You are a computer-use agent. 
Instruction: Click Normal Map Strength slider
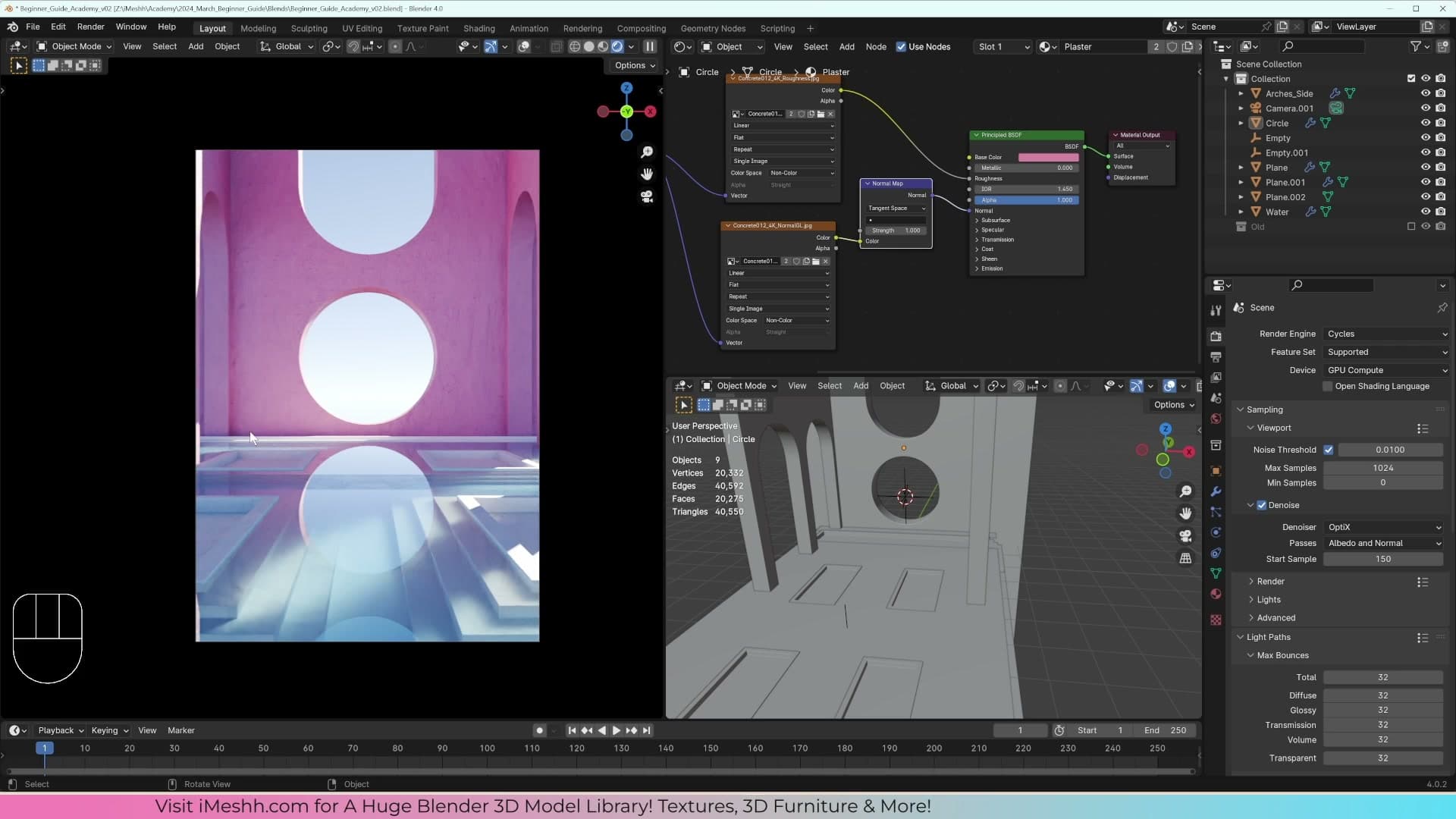click(x=895, y=231)
